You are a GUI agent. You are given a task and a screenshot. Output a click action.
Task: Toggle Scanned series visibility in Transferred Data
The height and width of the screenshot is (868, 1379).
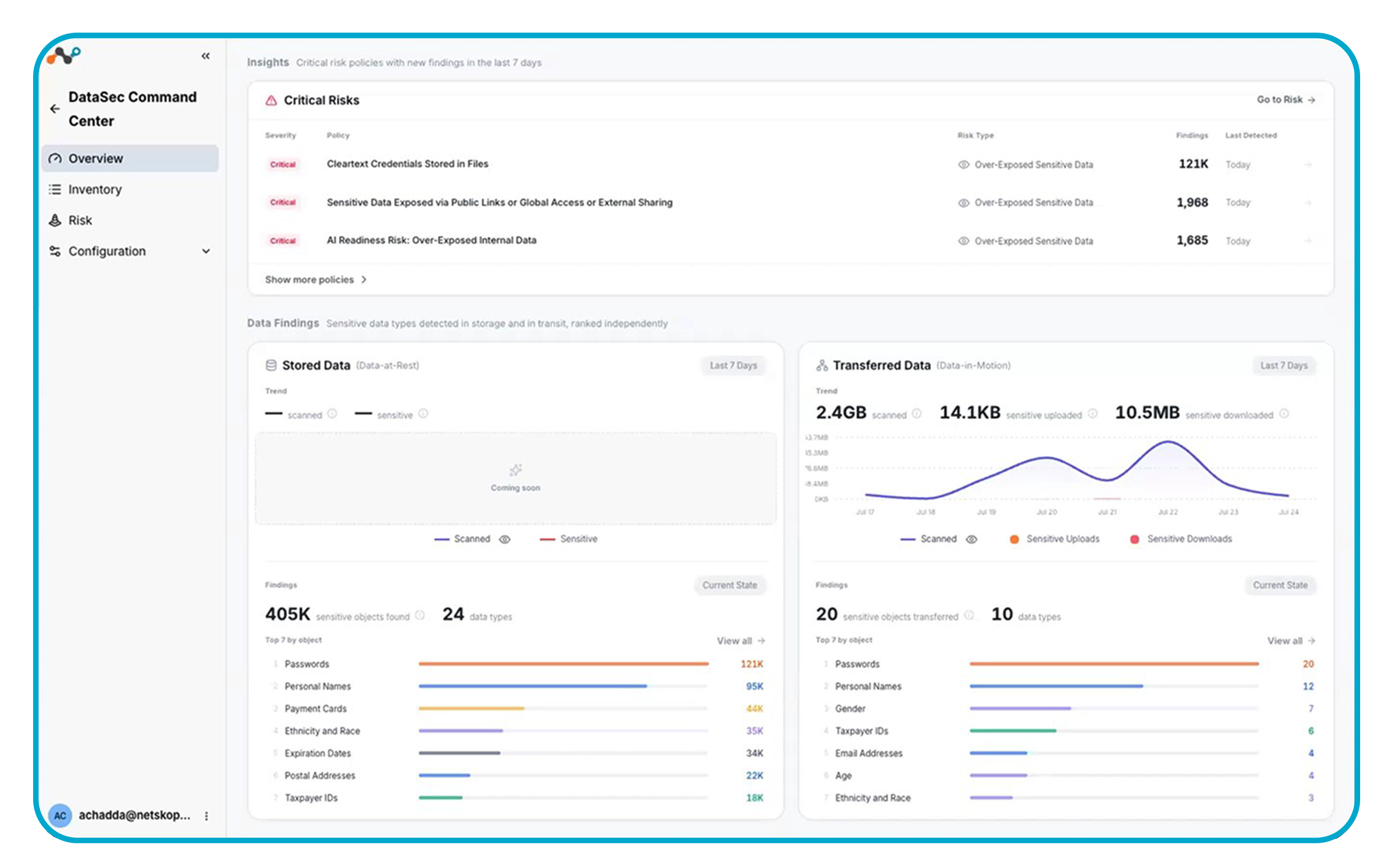click(x=972, y=539)
